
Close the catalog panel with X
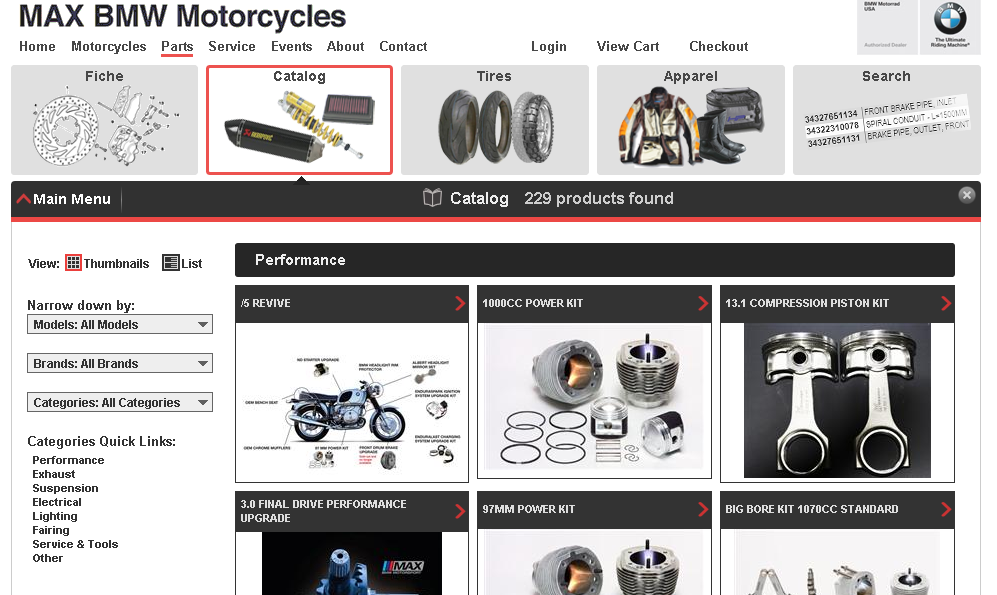(966, 195)
